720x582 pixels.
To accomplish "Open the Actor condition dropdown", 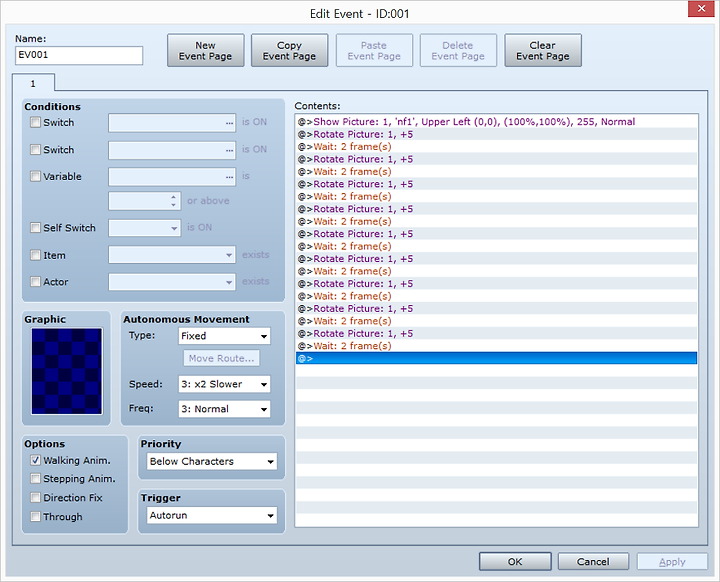I will 172,282.
